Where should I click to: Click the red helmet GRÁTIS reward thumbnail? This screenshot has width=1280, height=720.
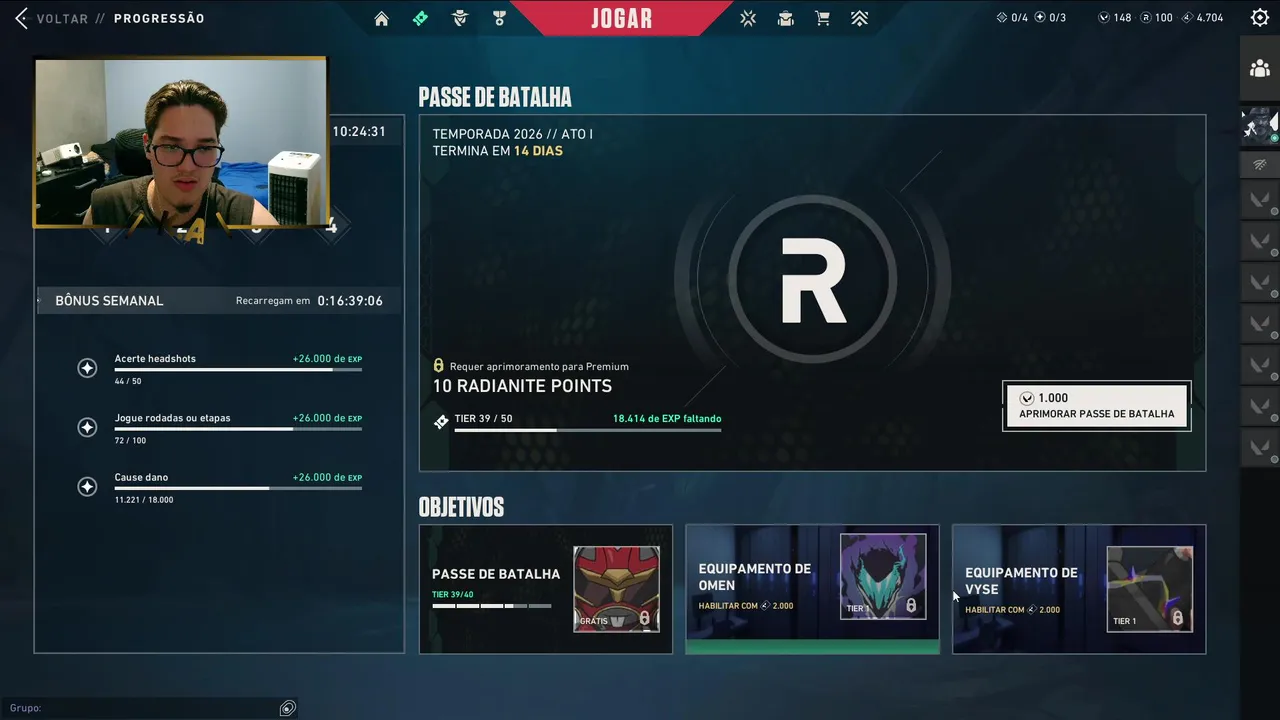click(616, 589)
